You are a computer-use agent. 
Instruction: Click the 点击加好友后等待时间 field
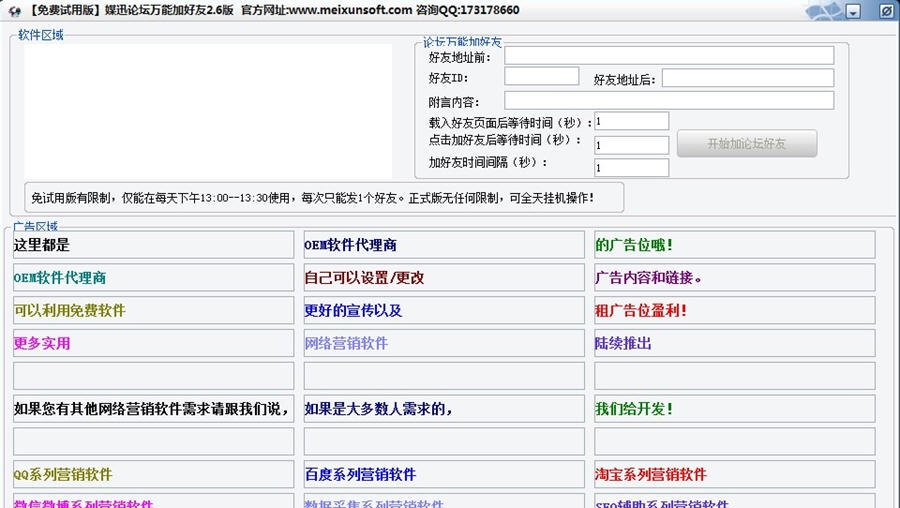[631, 145]
